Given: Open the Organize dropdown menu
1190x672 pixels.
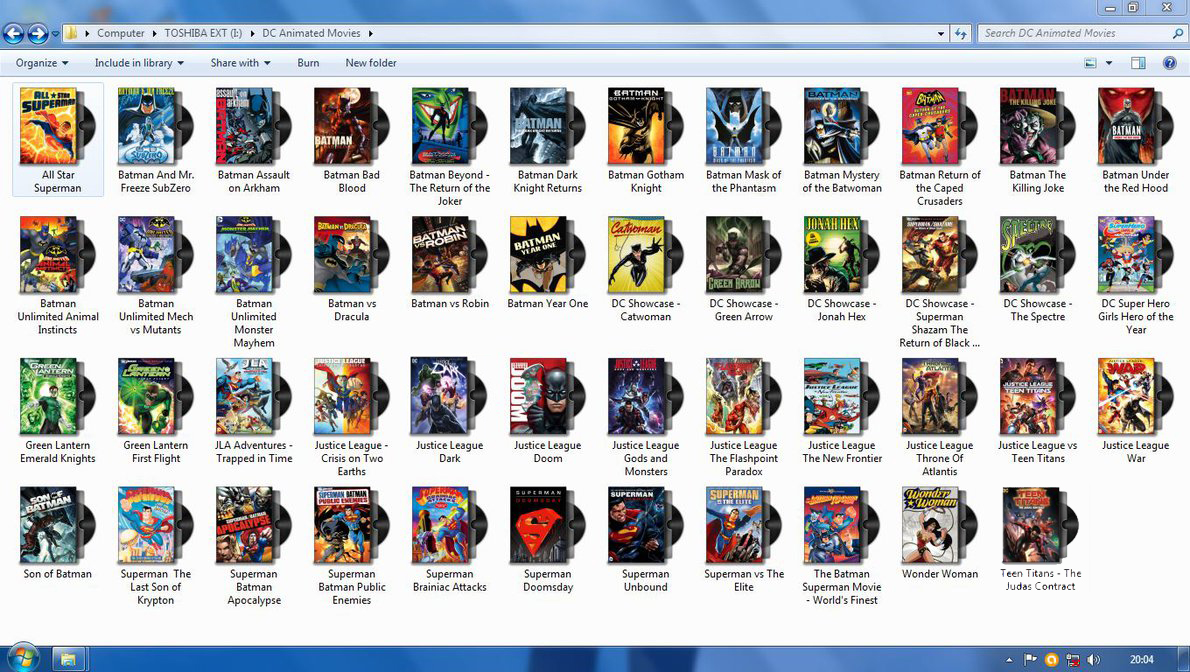Looking at the screenshot, I should point(42,63).
